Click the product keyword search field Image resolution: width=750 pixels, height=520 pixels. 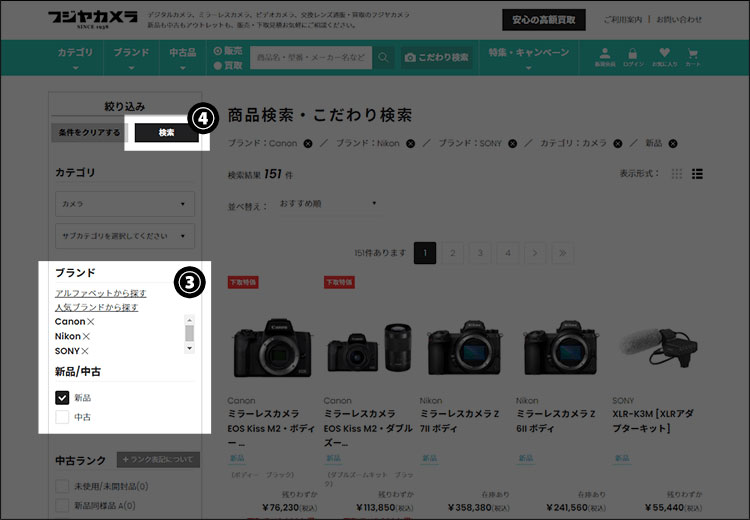pos(311,57)
